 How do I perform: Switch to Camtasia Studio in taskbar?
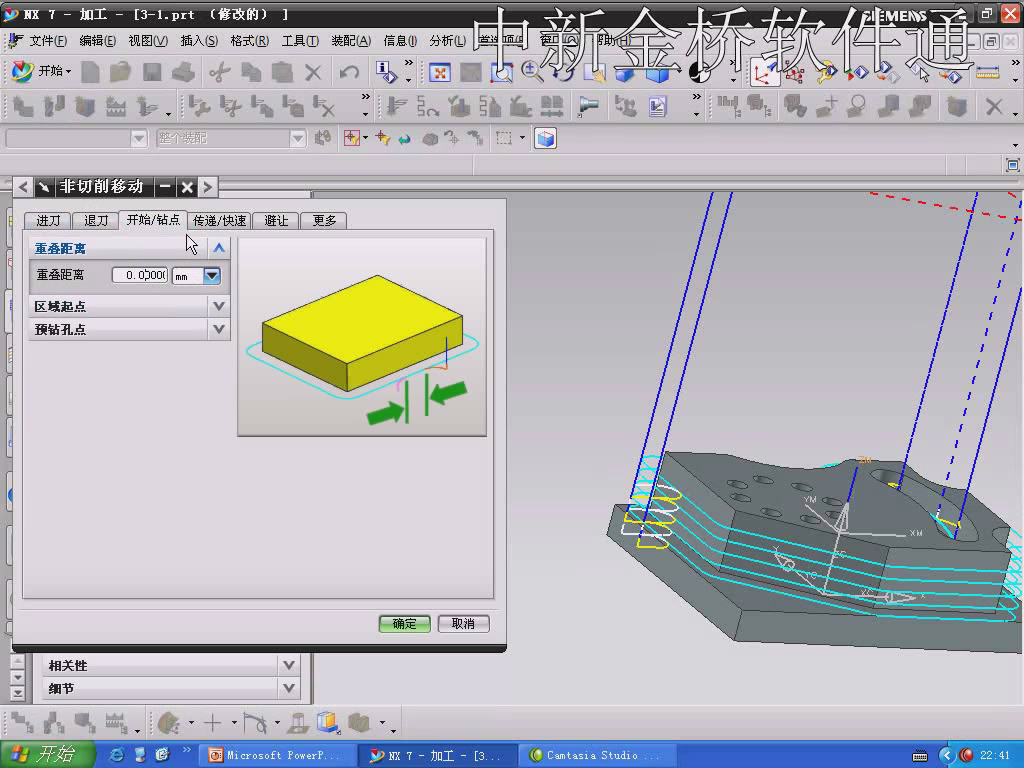pyautogui.click(x=600, y=755)
